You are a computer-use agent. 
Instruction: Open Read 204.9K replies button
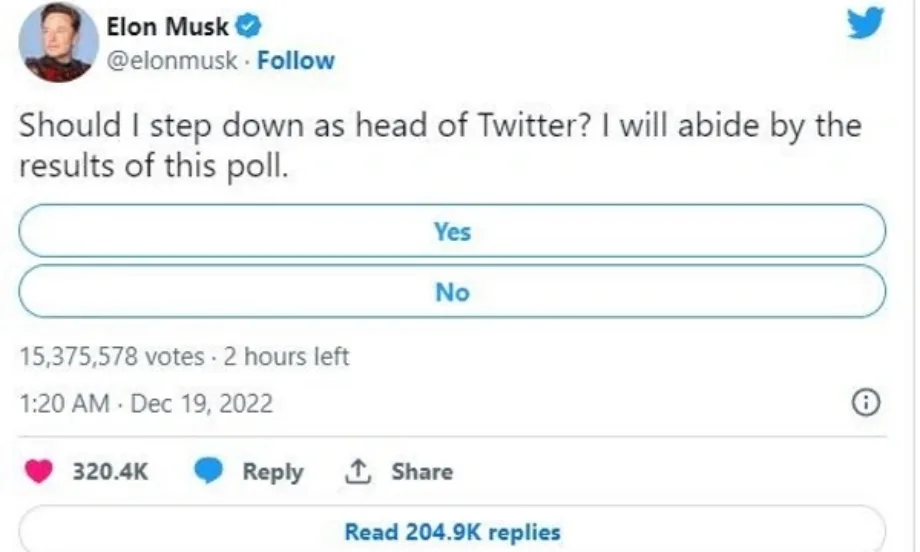[452, 532]
